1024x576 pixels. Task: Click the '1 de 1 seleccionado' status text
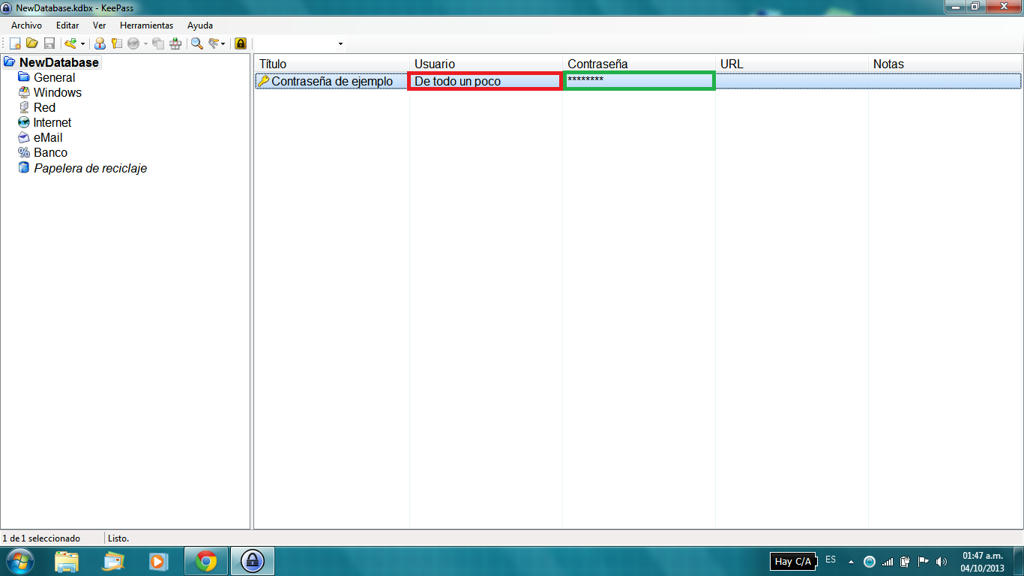[x=41, y=538]
